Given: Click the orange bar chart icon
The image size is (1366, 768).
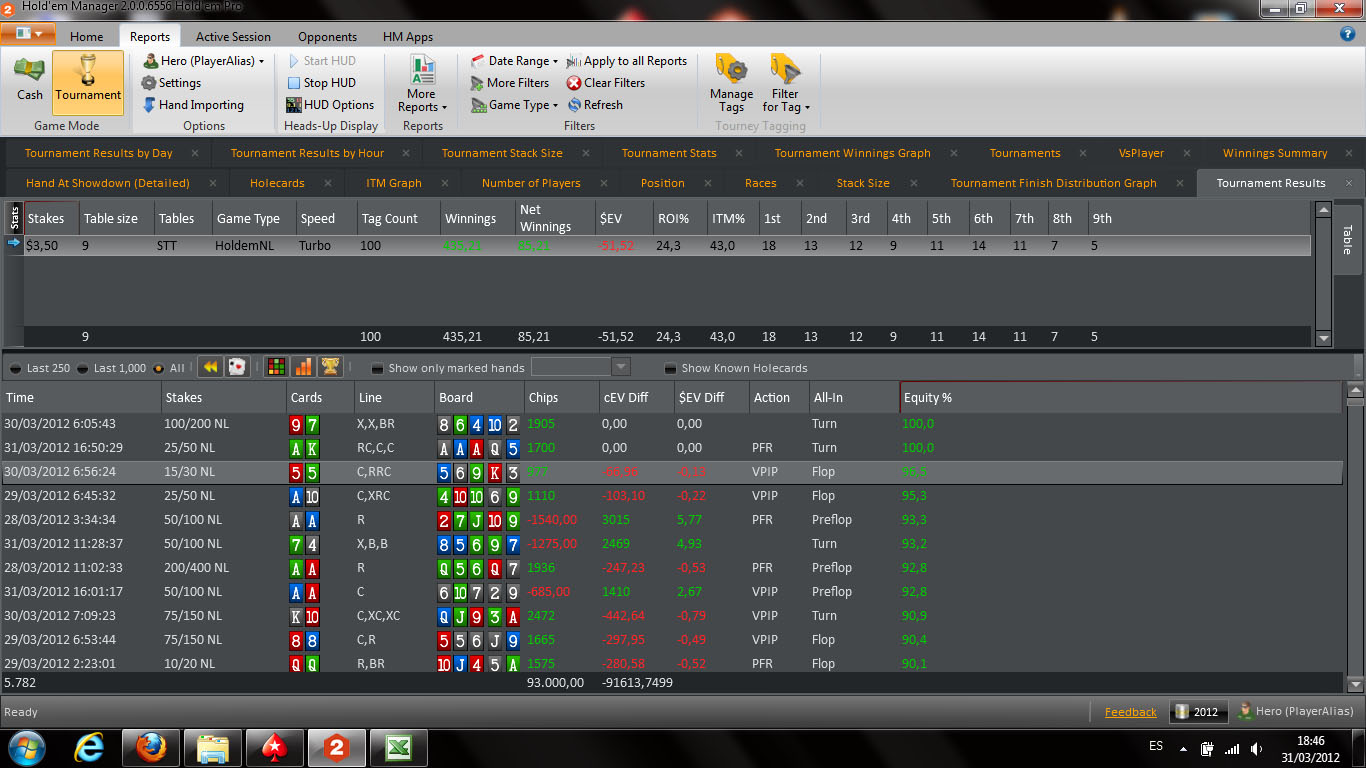Looking at the screenshot, I should tap(303, 367).
